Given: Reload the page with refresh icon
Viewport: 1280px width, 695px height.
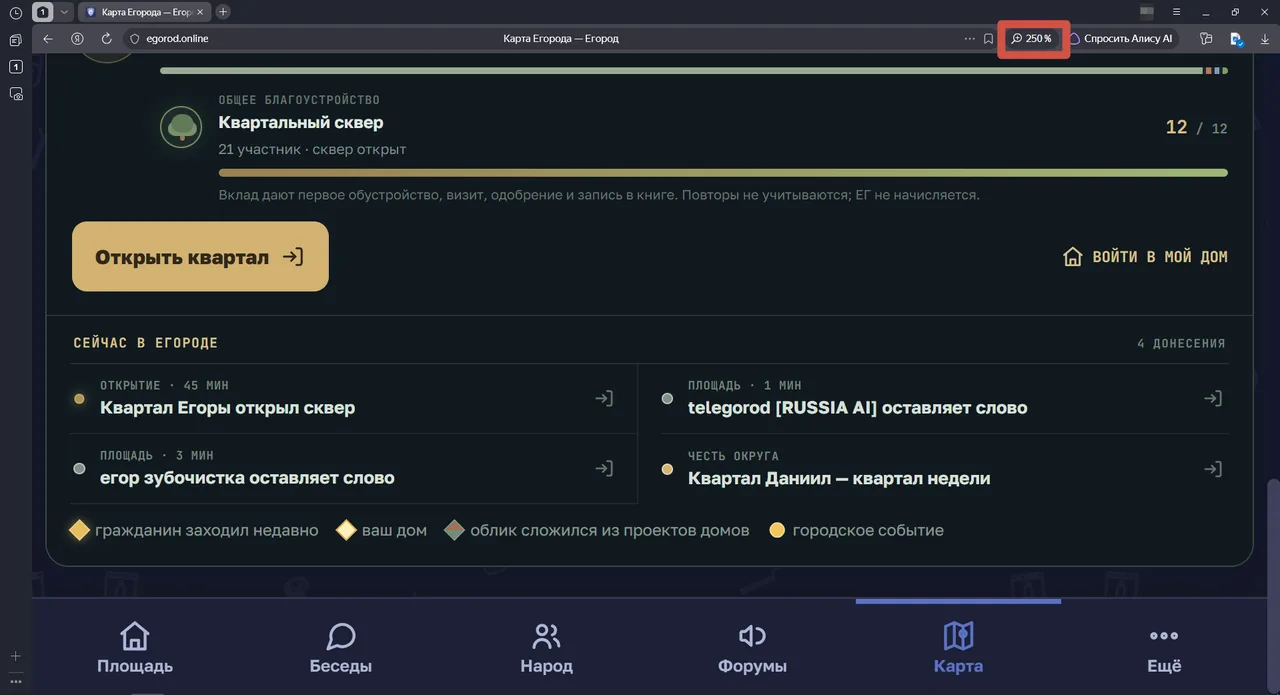Looking at the screenshot, I should point(106,38).
